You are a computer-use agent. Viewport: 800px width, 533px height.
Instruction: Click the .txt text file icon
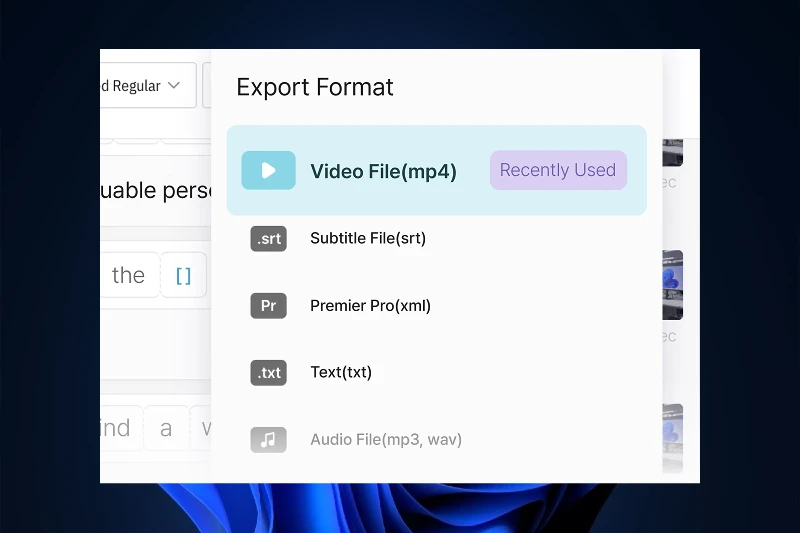(x=268, y=373)
